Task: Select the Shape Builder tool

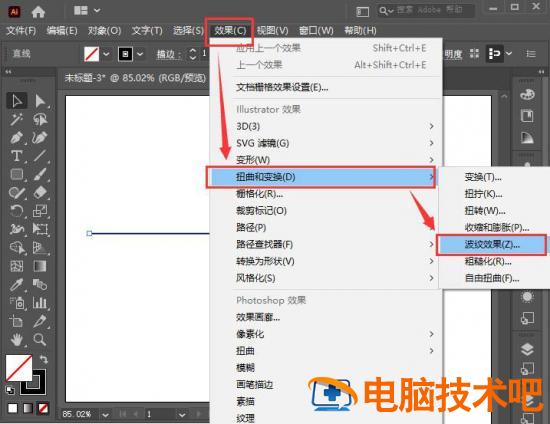Action: click(x=16, y=248)
